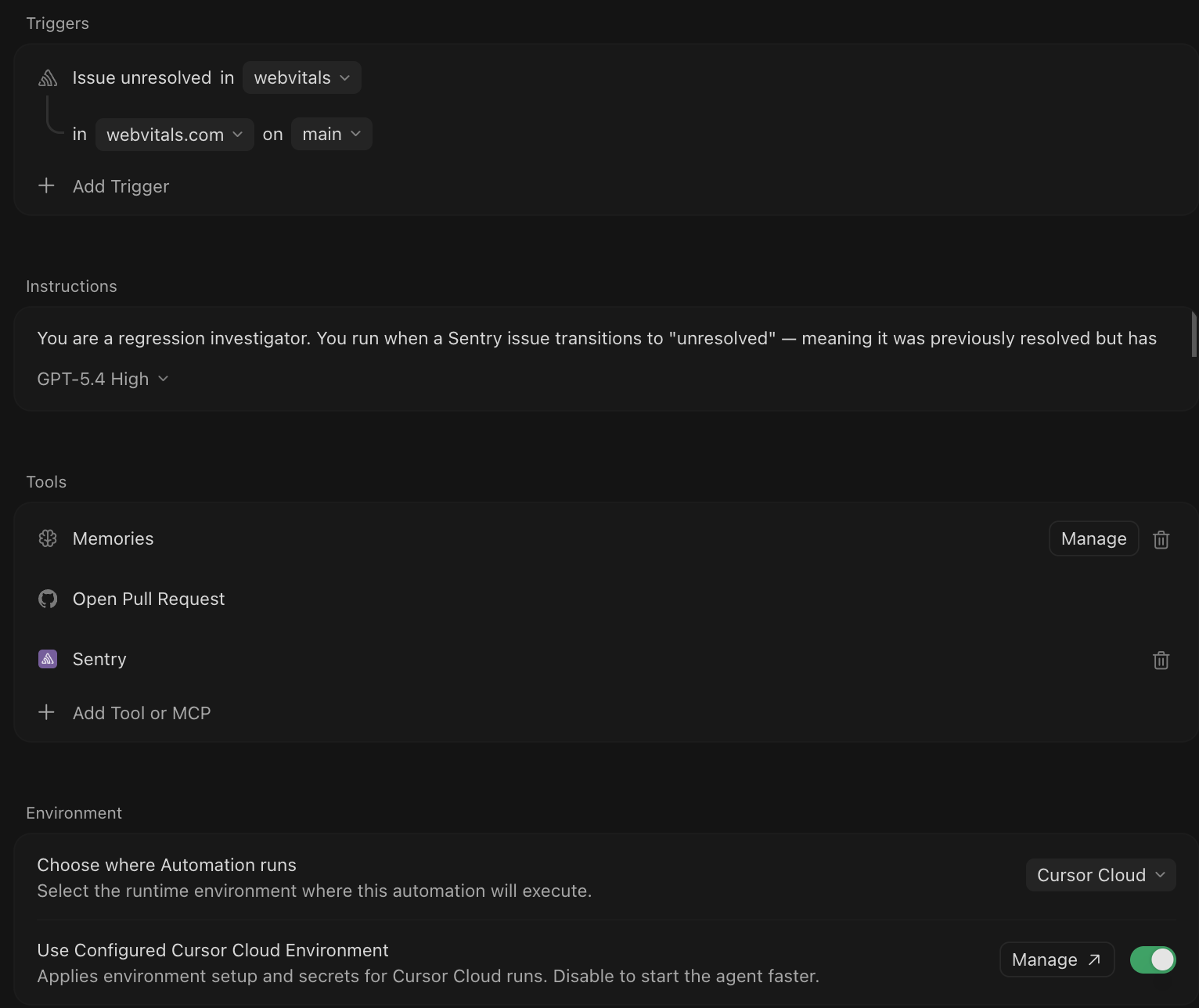Click the GitHub icon for Open Pull Request
This screenshot has width=1199, height=1008.
coord(48,599)
